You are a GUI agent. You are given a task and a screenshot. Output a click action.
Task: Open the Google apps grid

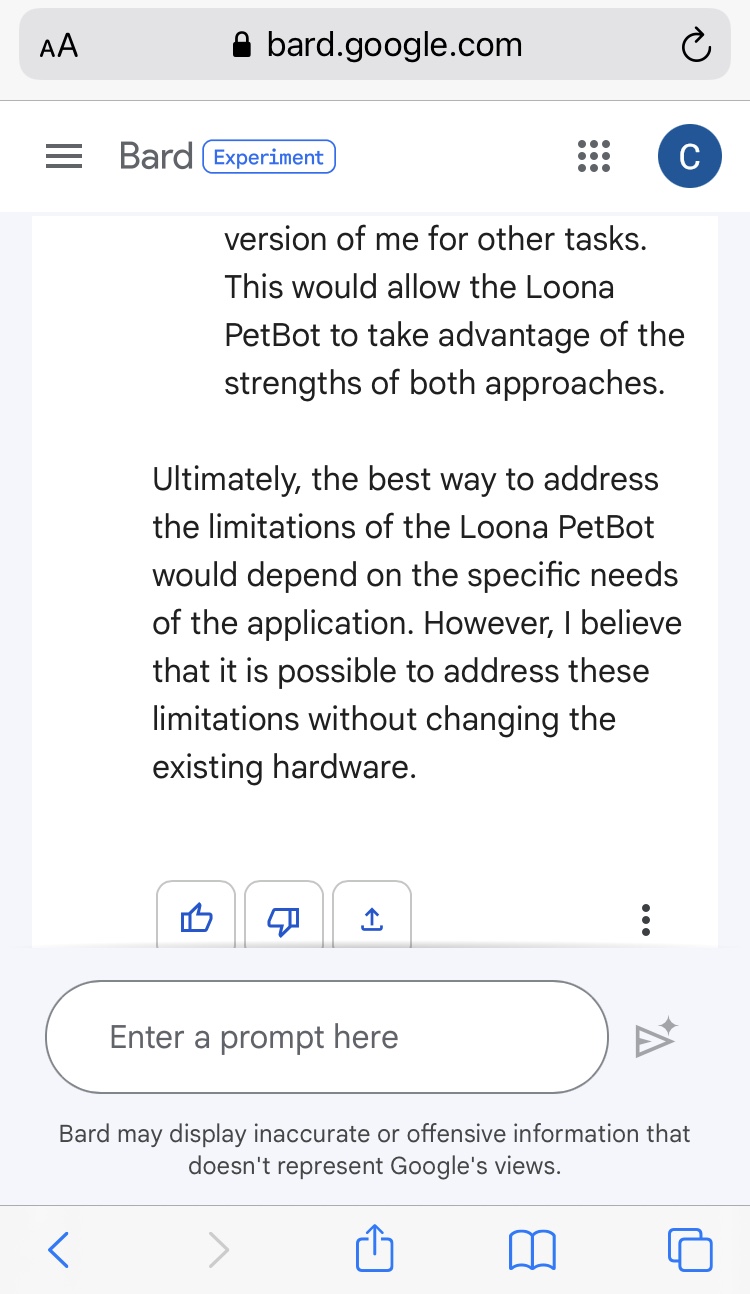click(593, 157)
